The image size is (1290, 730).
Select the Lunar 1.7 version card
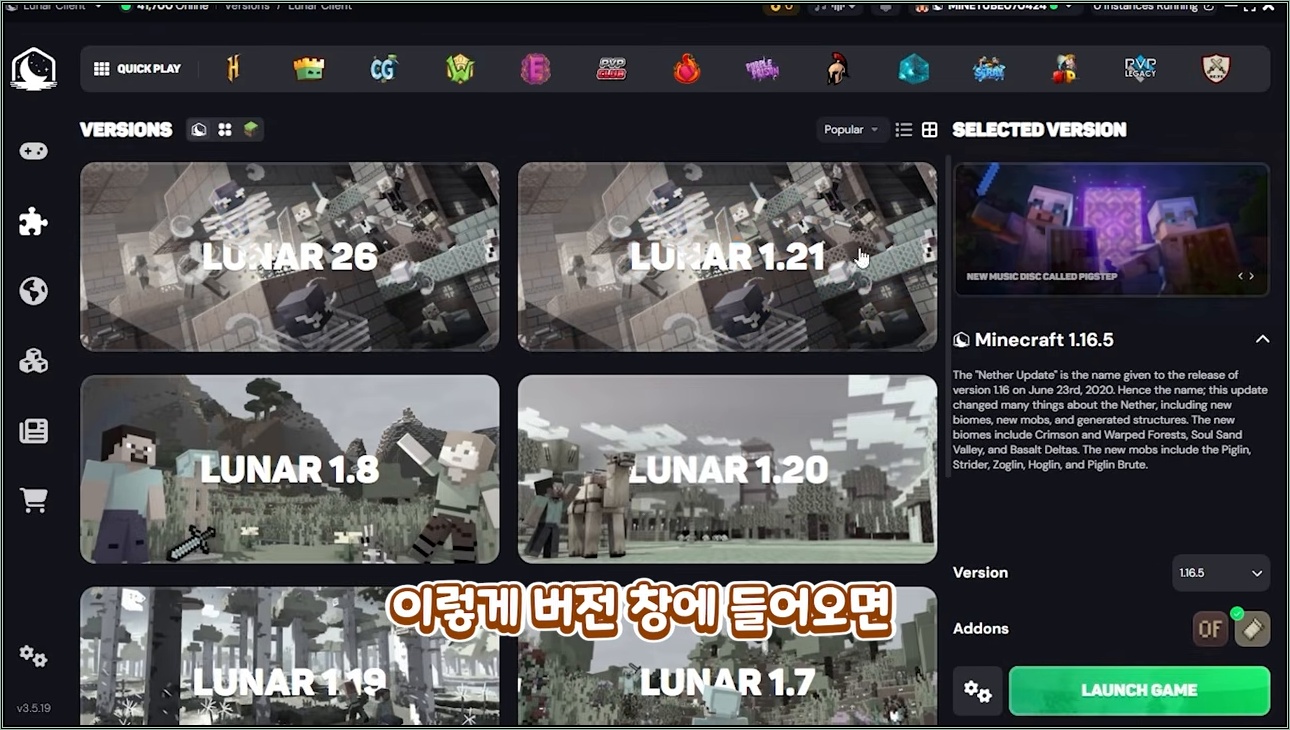coord(728,656)
